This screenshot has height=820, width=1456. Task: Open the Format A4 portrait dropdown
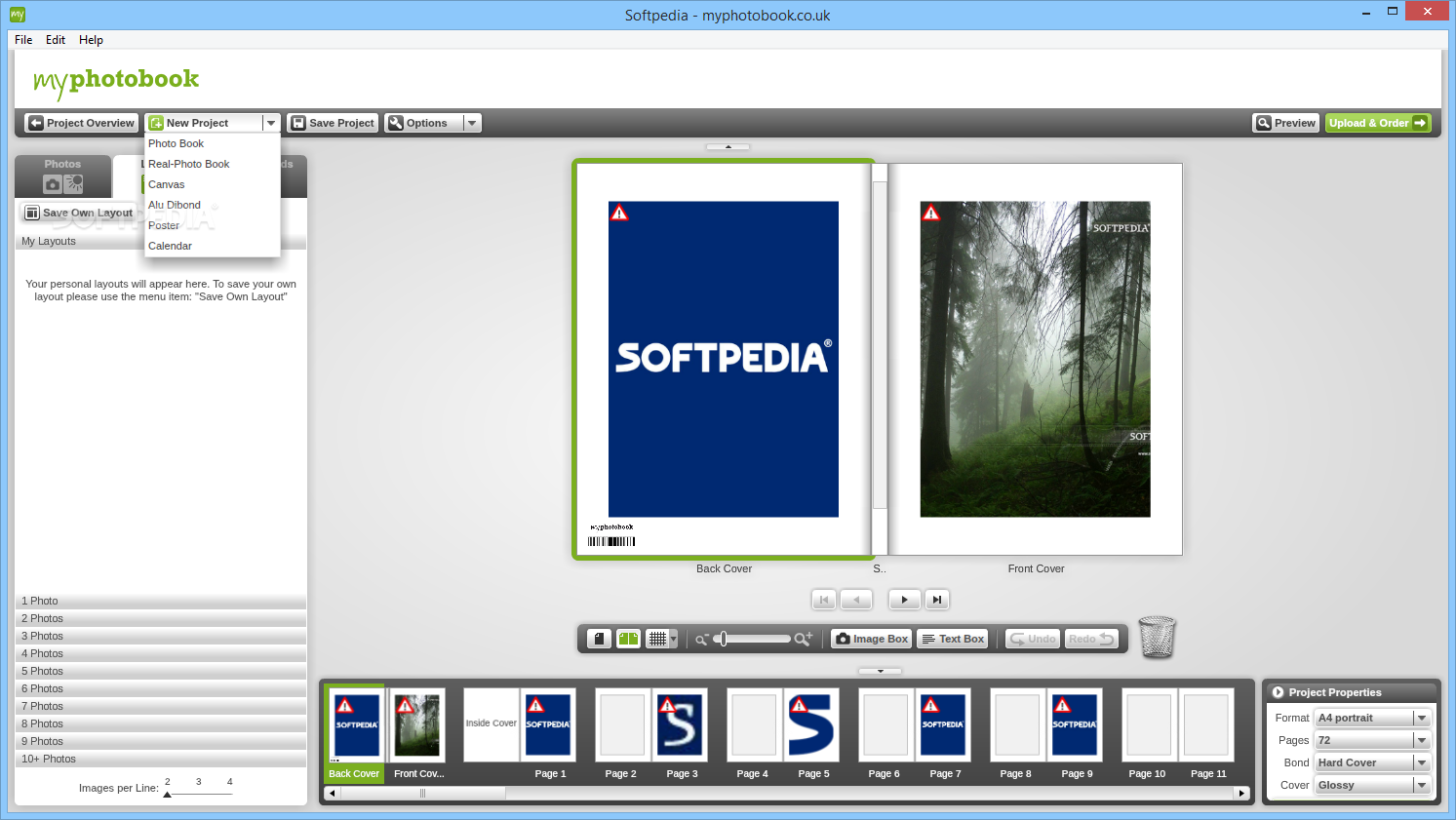point(1372,718)
